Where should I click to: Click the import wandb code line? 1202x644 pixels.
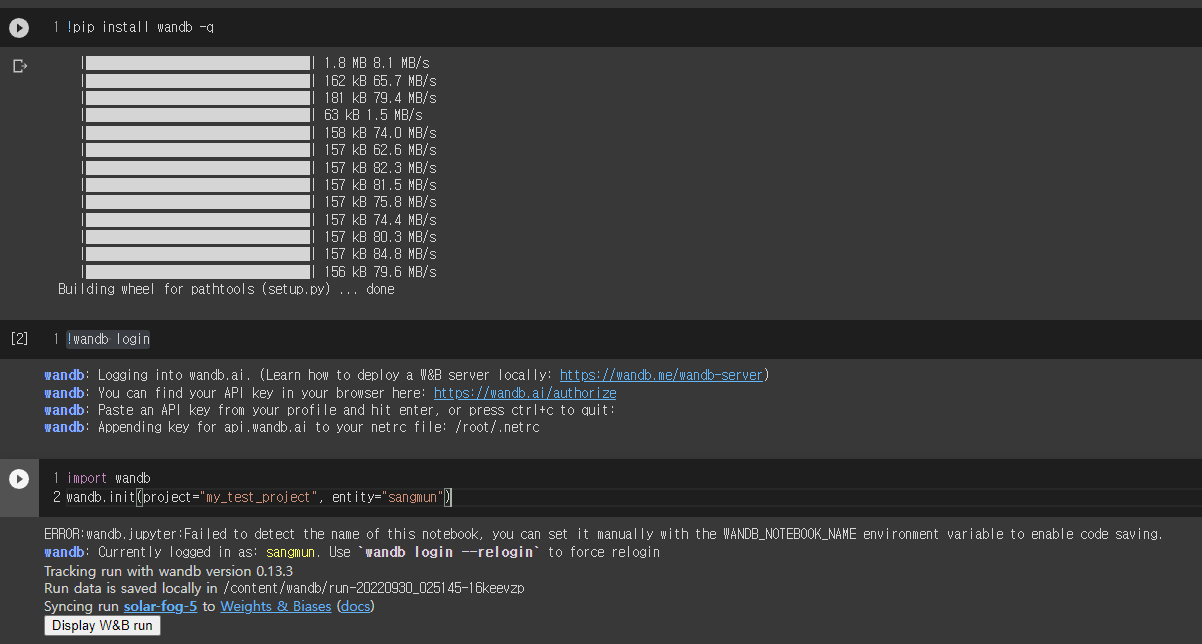click(x=108, y=479)
